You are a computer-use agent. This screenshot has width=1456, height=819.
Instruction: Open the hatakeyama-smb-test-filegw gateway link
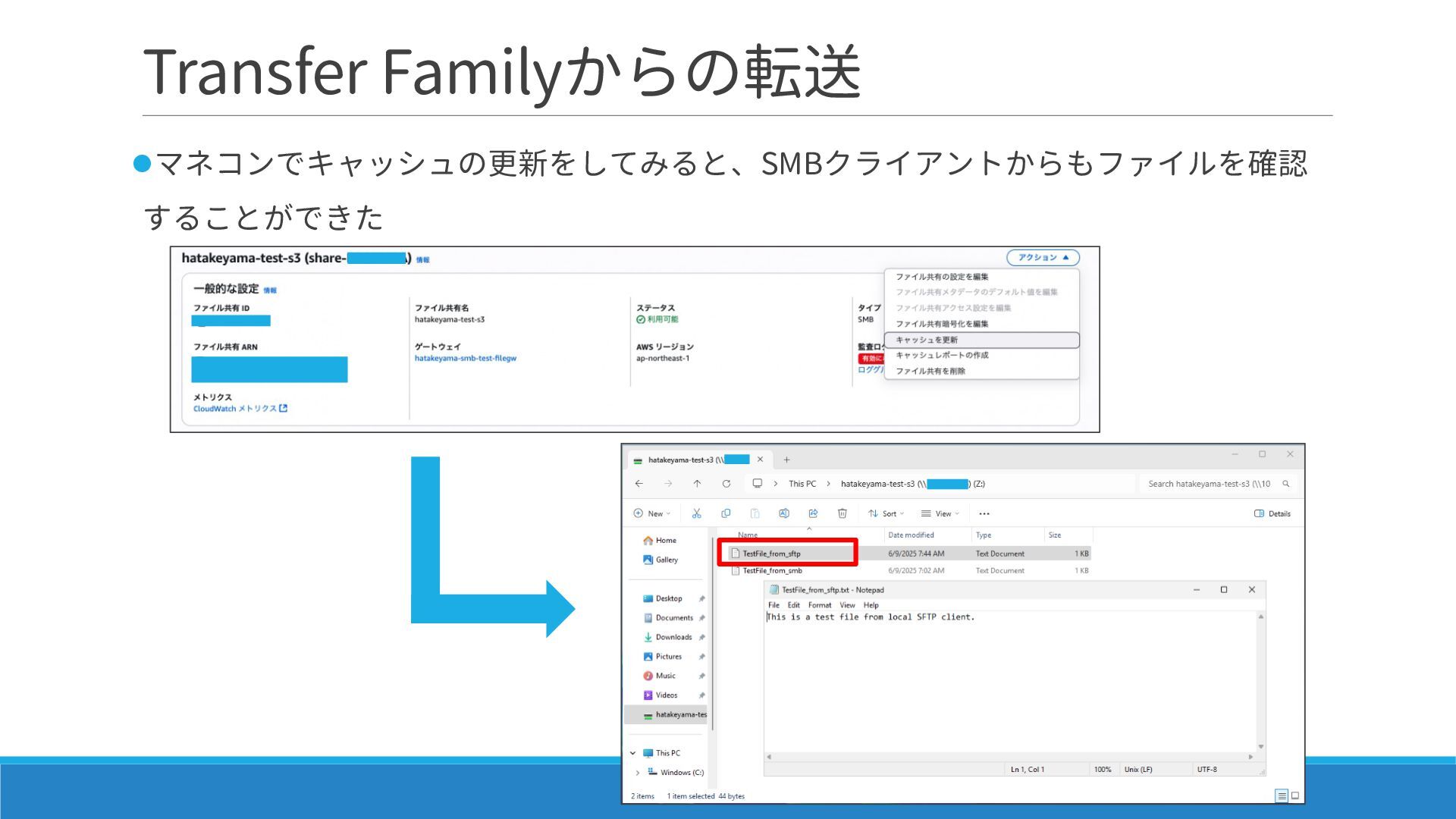pyautogui.click(x=465, y=358)
